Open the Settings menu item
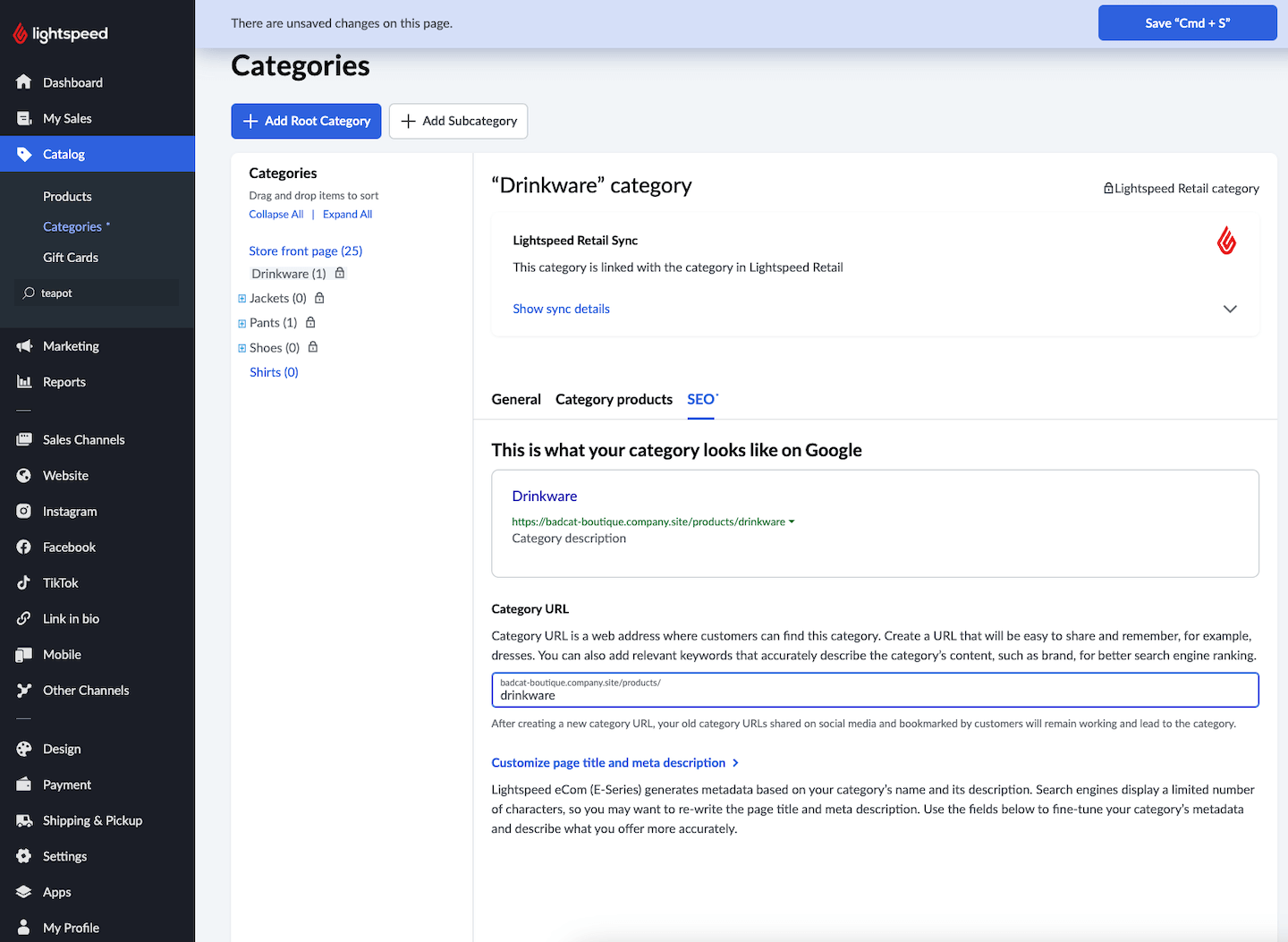This screenshot has height=942, width=1288. click(x=64, y=856)
